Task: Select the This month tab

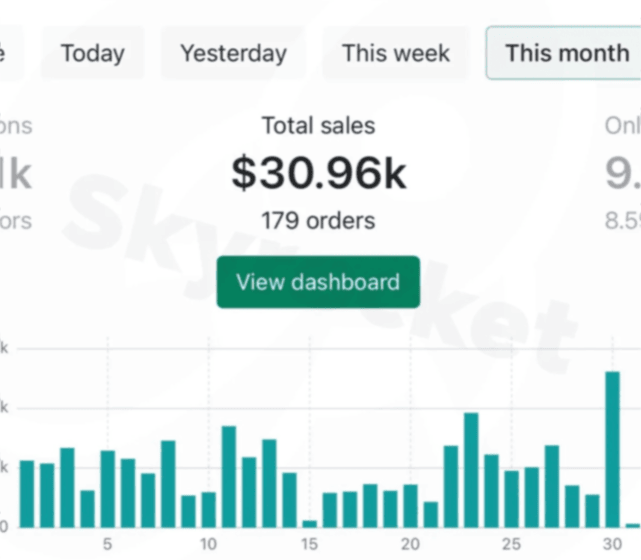Action: [x=566, y=53]
